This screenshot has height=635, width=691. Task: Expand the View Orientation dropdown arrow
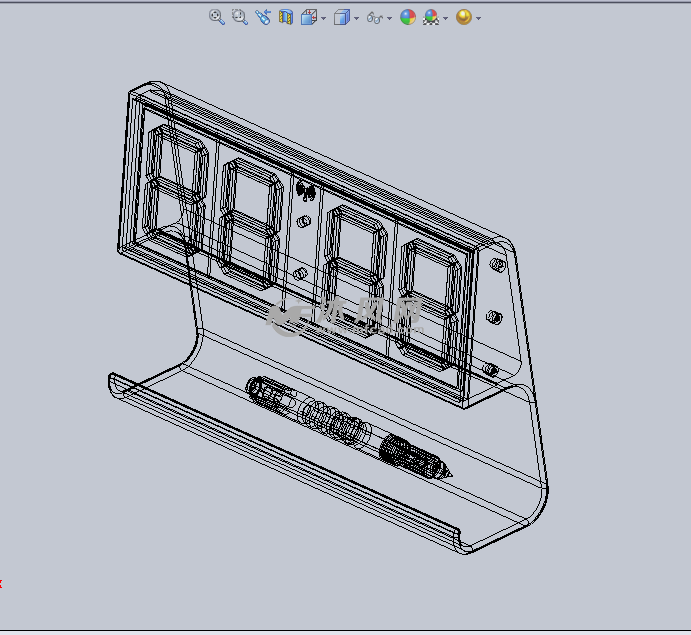[323, 19]
